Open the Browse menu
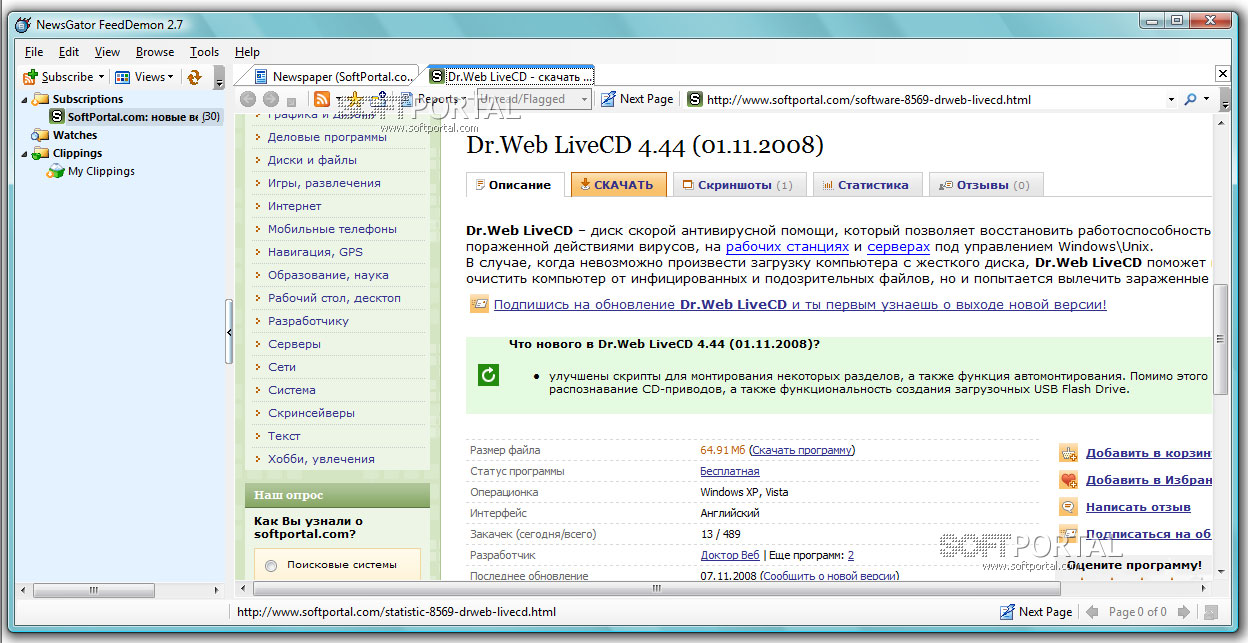This screenshot has height=643, width=1248. point(155,52)
